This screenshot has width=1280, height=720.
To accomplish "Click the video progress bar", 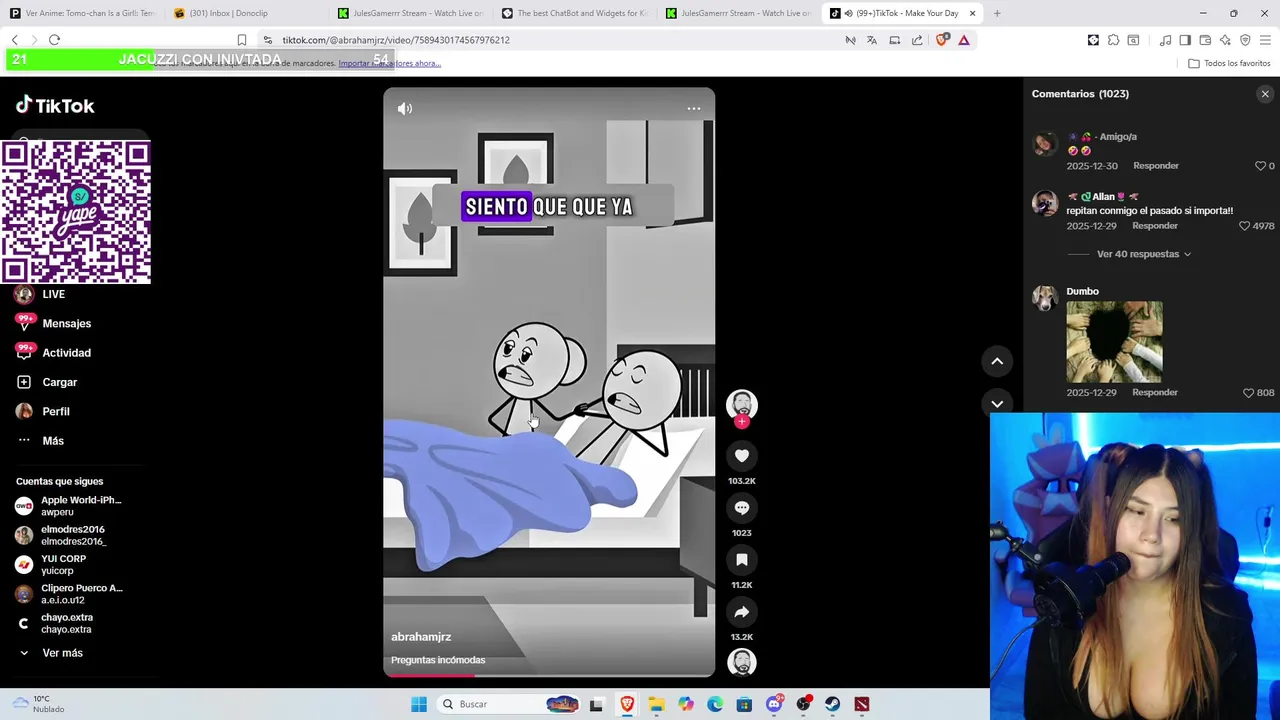I will 549,675.
